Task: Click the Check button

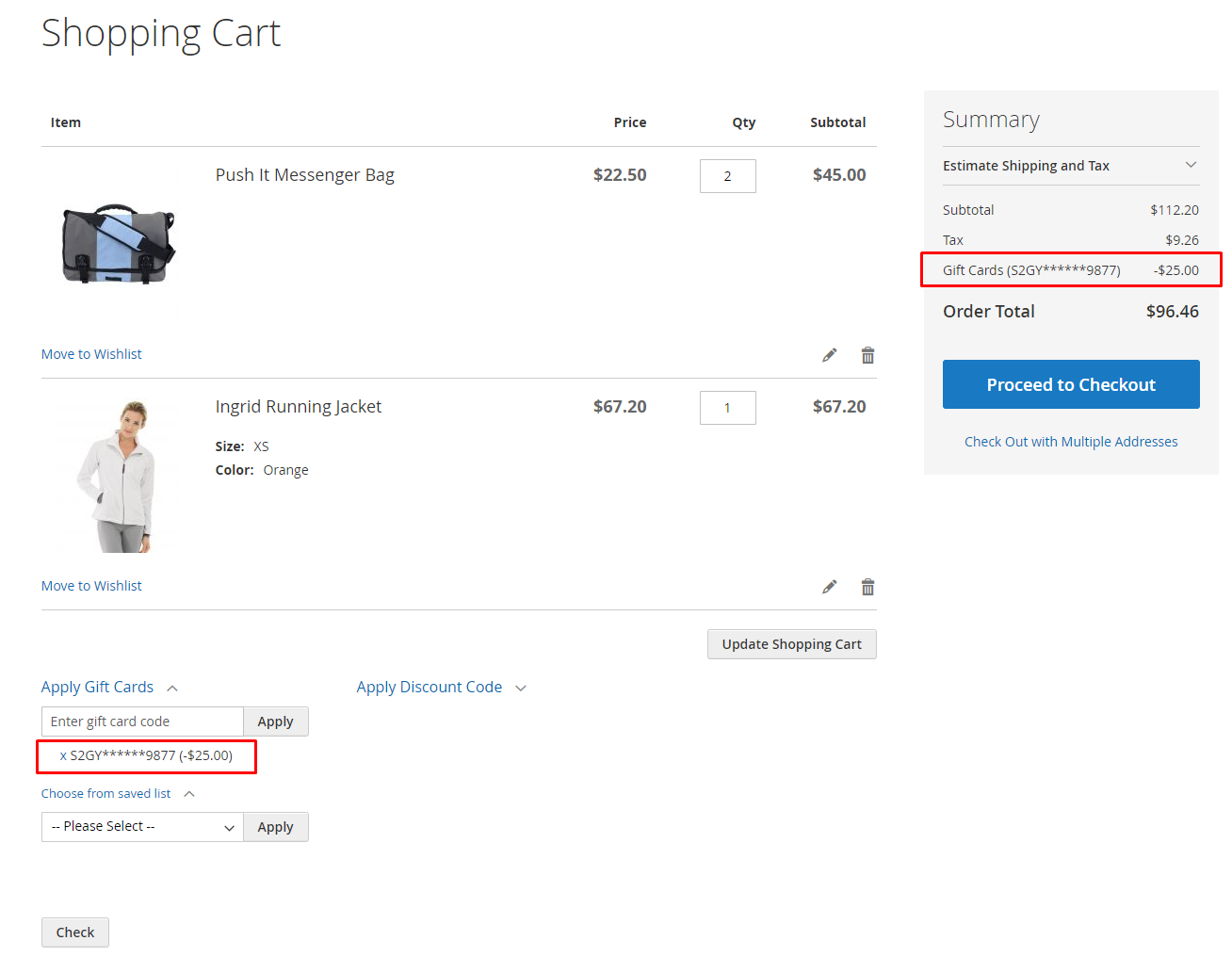Action: coord(75,932)
